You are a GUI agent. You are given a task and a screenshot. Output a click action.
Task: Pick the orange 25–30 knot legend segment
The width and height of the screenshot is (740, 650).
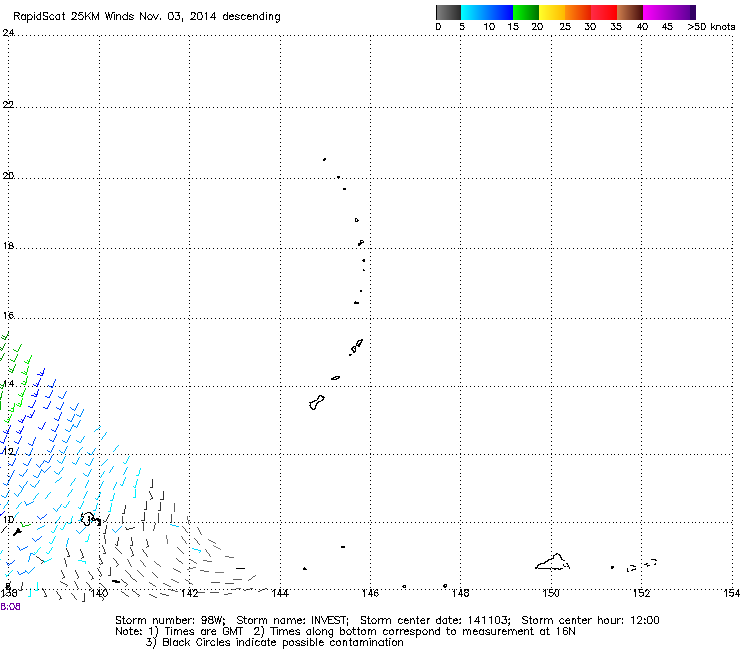(x=578, y=12)
